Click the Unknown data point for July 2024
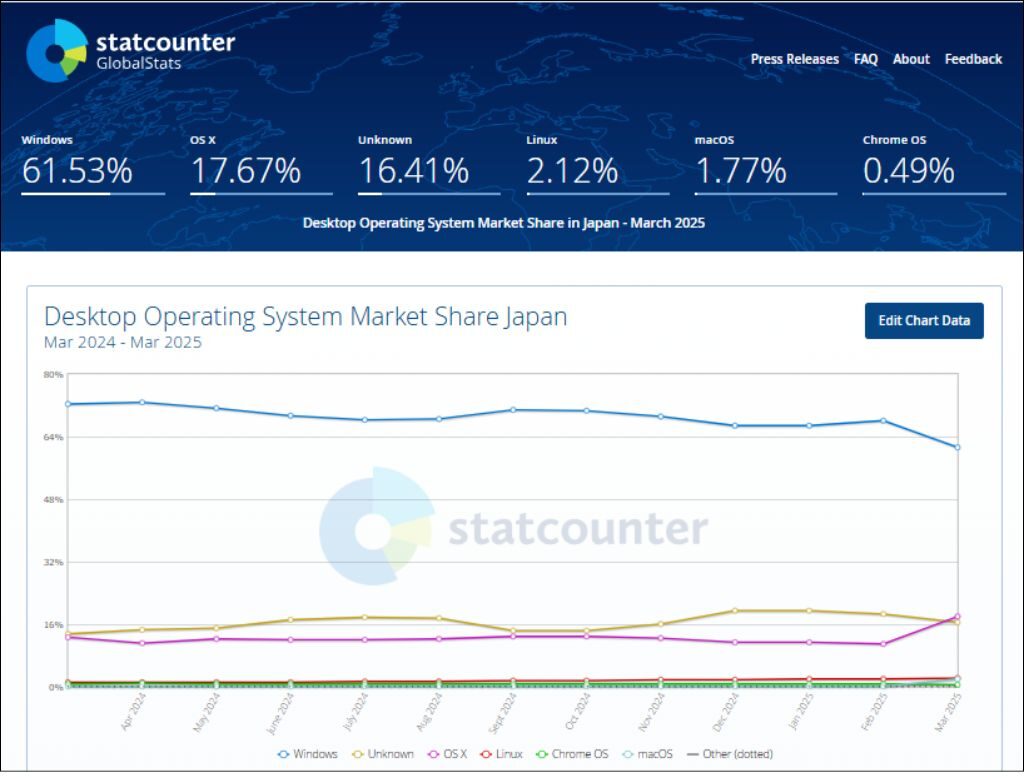This screenshot has height=778, width=1024. (365, 617)
